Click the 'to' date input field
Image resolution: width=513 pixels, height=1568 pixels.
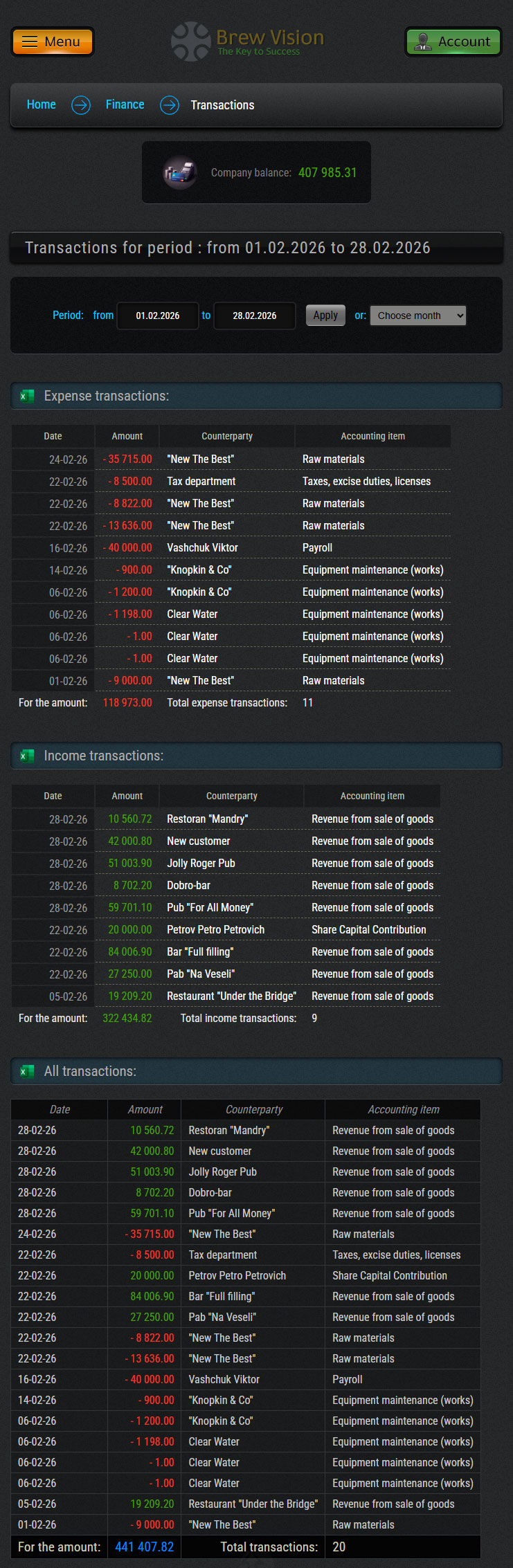pos(254,316)
